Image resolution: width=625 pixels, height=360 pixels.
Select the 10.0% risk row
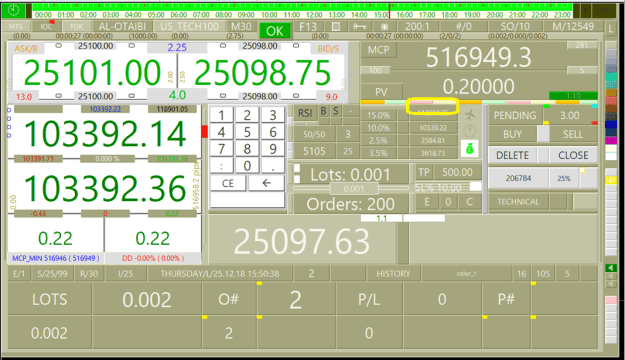378,128
